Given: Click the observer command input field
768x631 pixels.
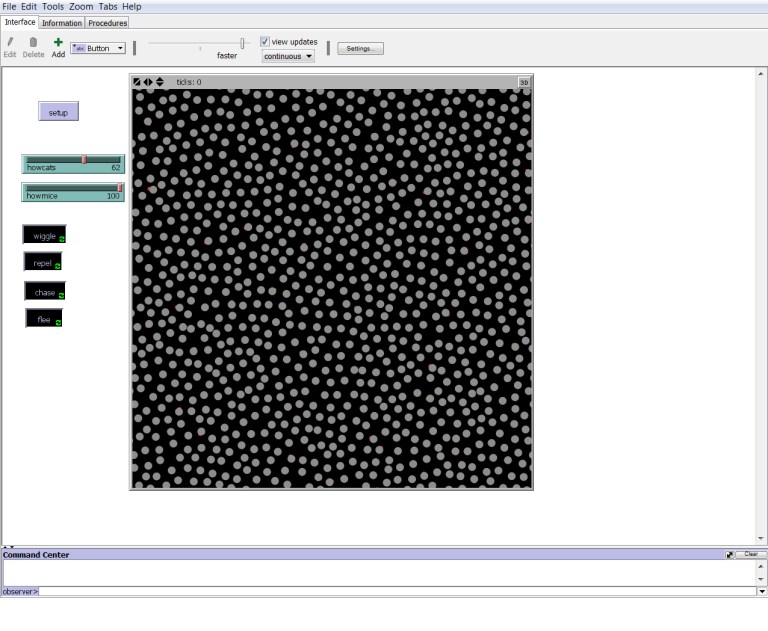Looking at the screenshot, I should tap(396, 592).
